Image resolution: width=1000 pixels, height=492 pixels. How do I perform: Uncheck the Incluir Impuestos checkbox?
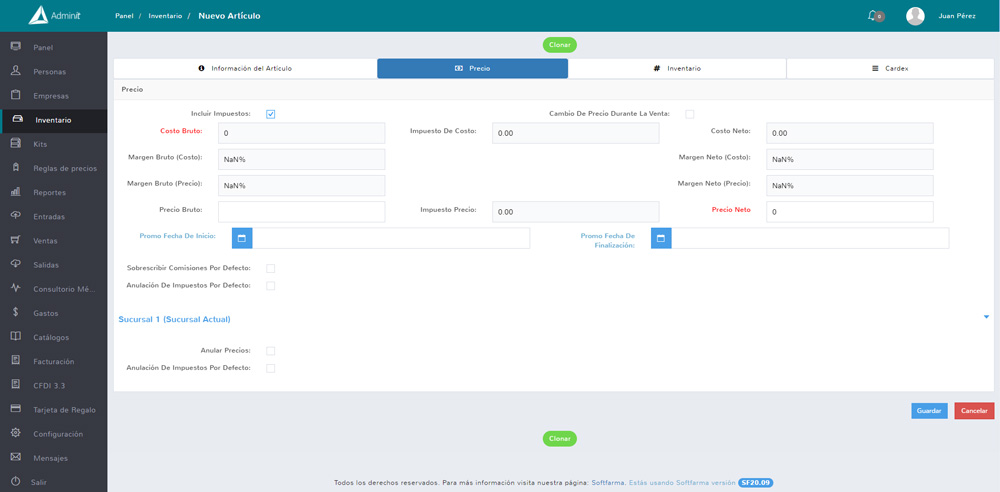[x=271, y=114]
